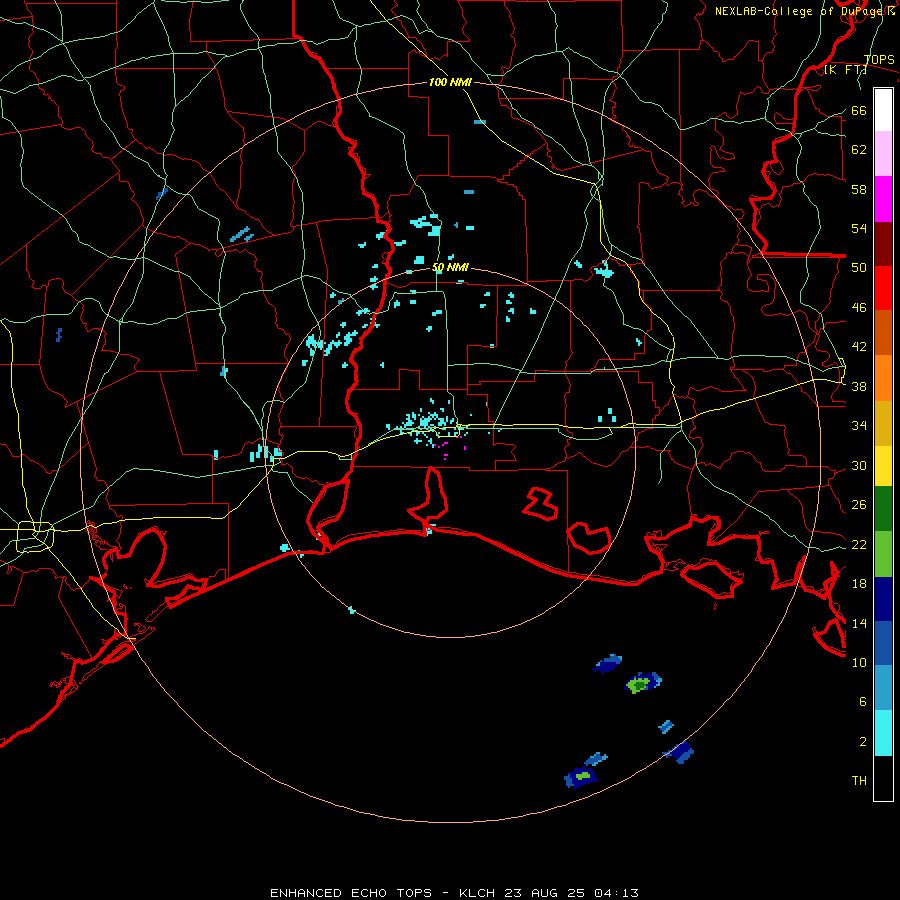Click the green-cored echo cell offshore southeast

643,682
